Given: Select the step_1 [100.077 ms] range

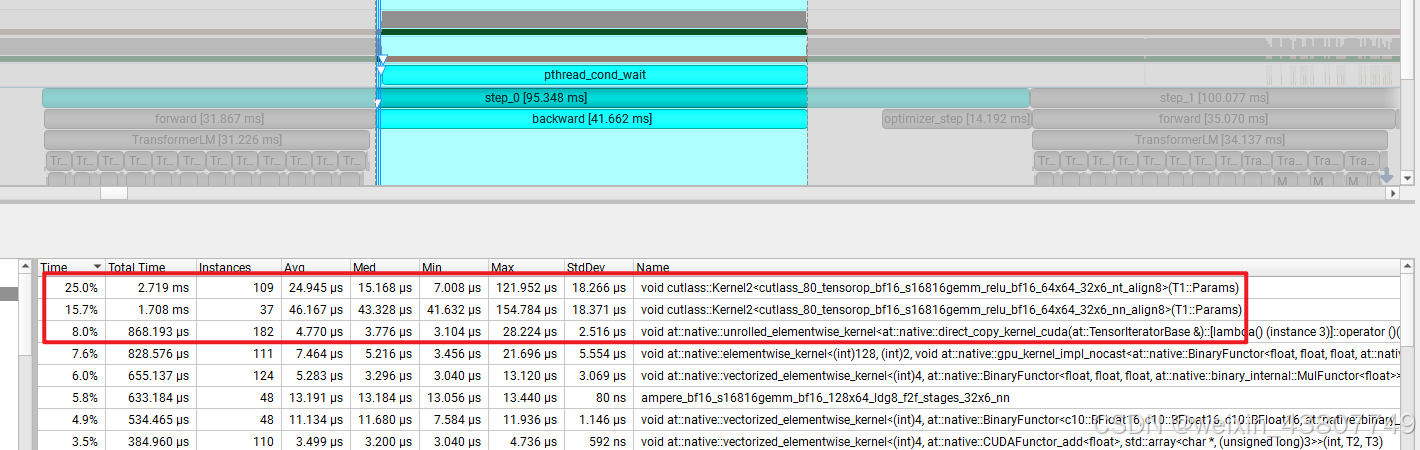Looking at the screenshot, I should tap(1213, 98).
